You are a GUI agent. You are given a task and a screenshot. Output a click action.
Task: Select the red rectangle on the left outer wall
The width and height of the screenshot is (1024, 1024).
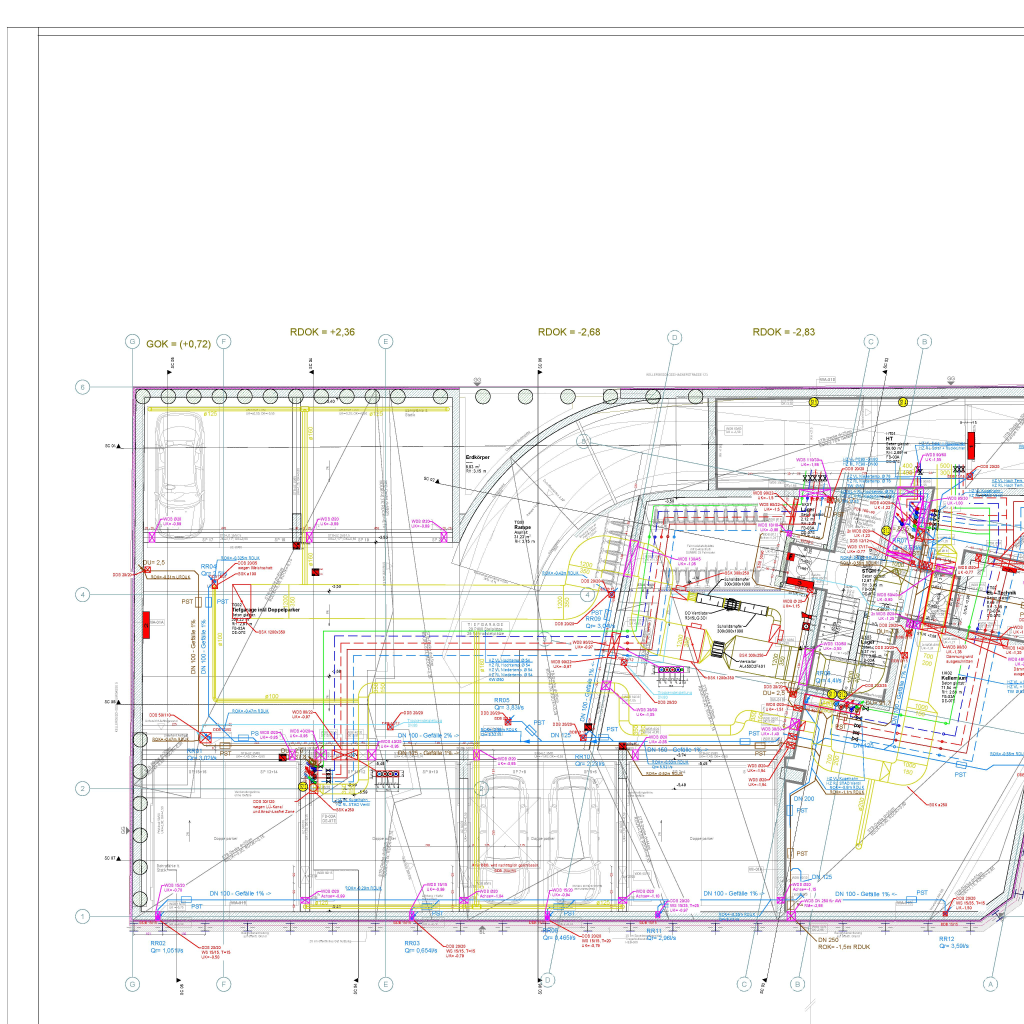point(146,624)
